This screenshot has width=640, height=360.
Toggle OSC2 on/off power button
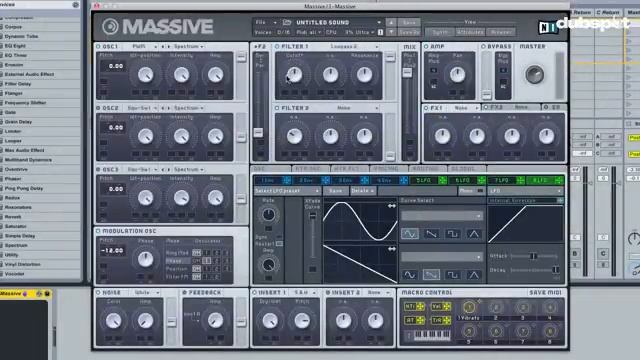[98, 108]
